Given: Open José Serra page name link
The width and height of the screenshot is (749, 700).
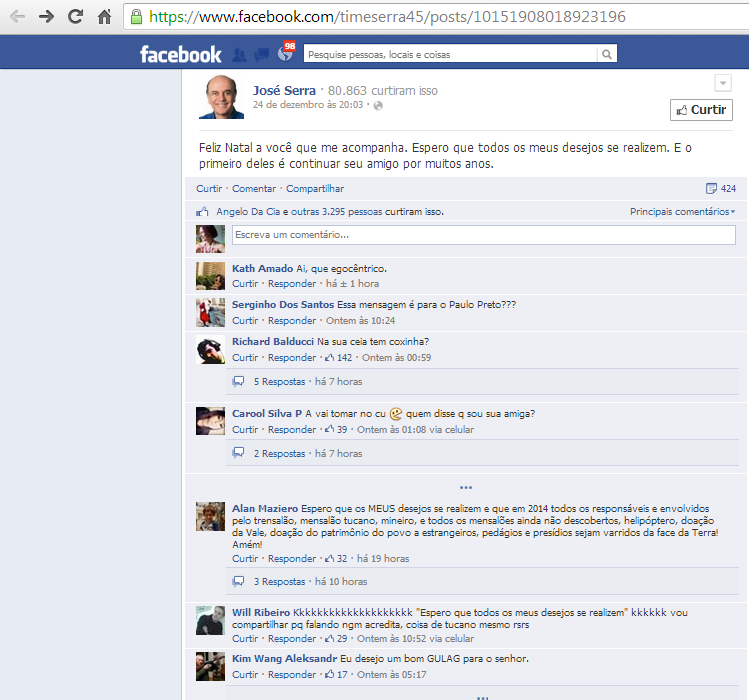Looking at the screenshot, I should click(284, 90).
